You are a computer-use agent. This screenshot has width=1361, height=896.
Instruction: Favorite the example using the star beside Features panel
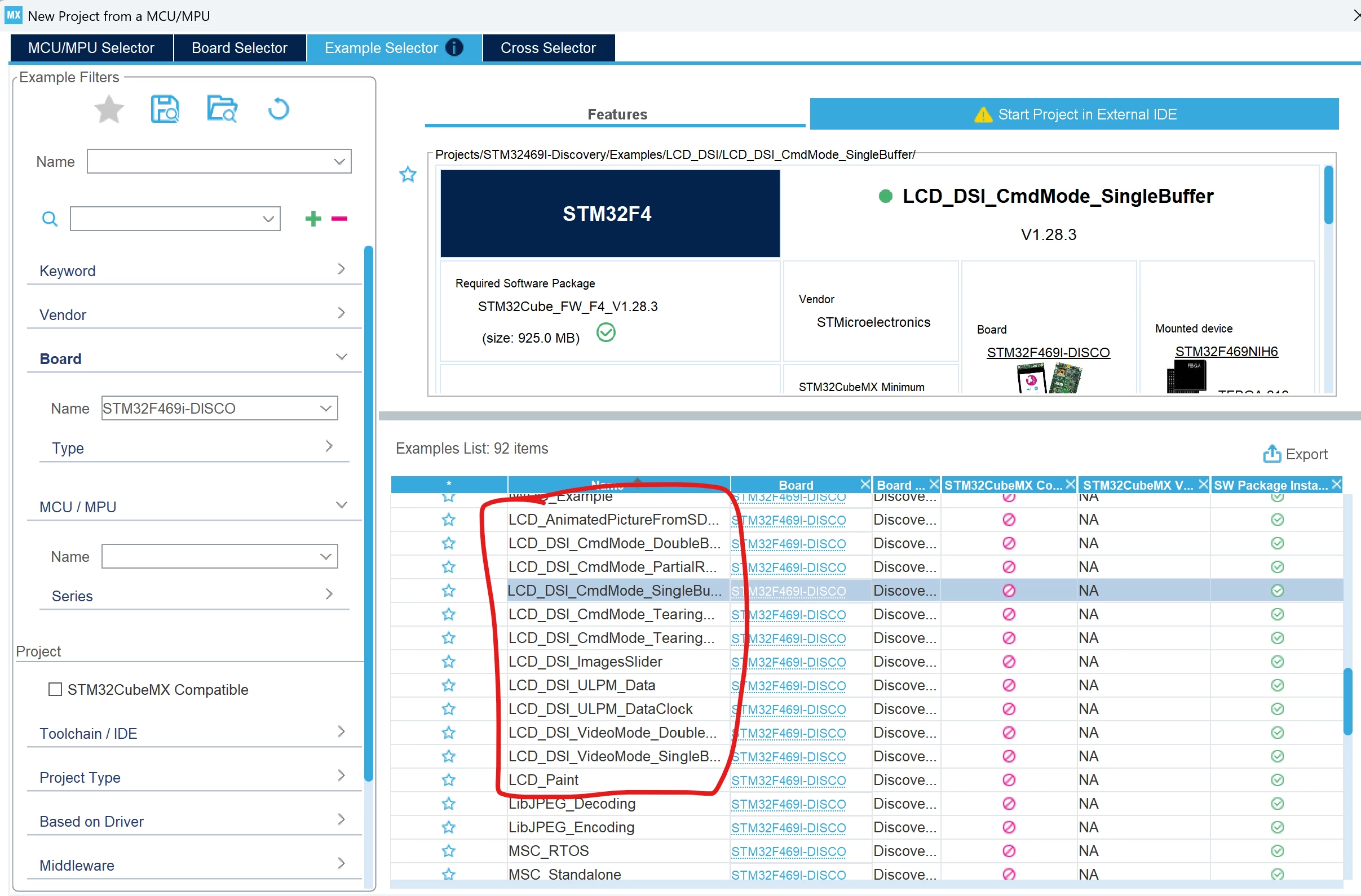tap(408, 174)
